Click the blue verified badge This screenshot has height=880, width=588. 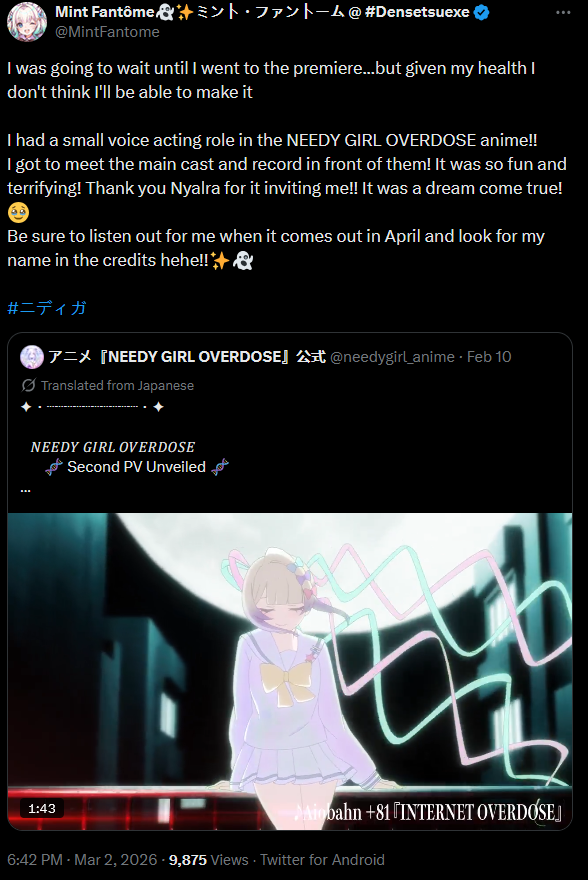[x=481, y=12]
